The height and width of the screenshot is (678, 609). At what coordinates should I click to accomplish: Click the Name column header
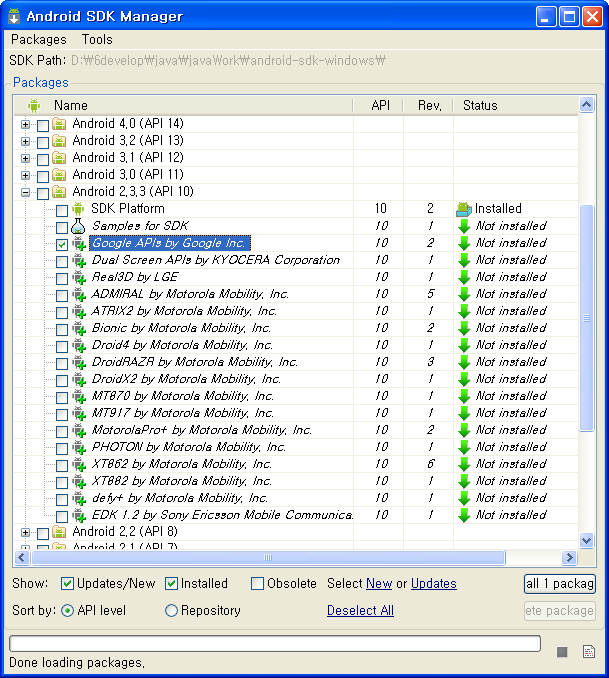point(184,105)
